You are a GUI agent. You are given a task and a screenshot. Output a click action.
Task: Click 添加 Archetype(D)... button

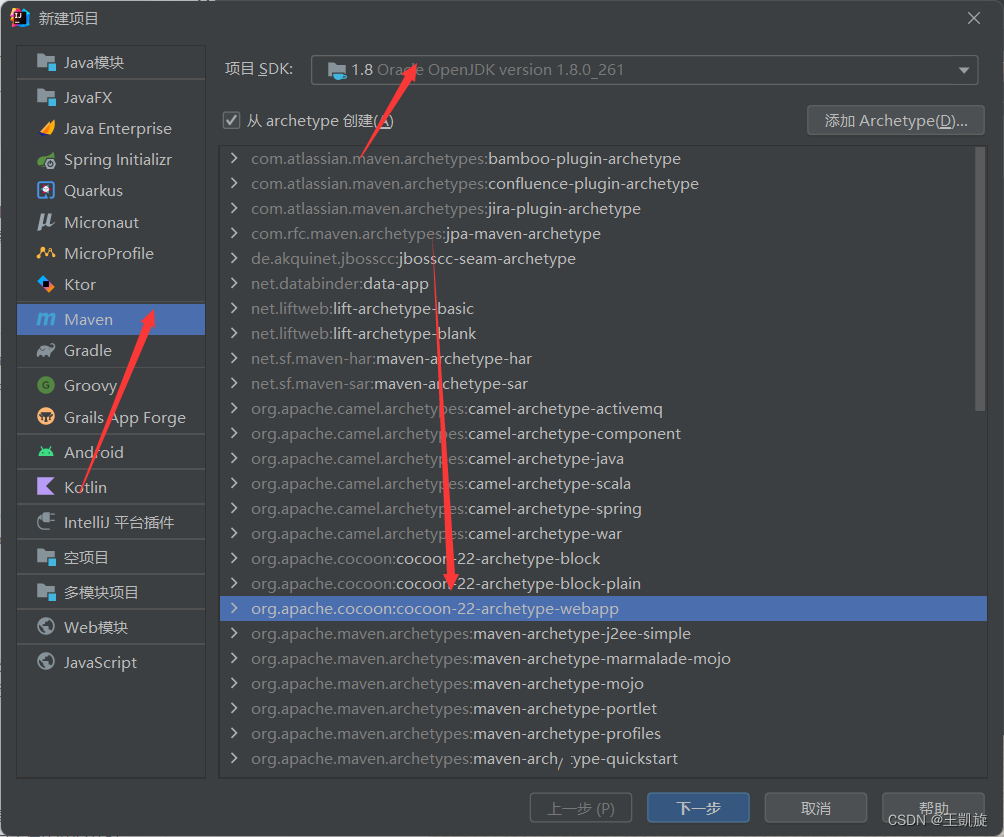click(x=895, y=120)
